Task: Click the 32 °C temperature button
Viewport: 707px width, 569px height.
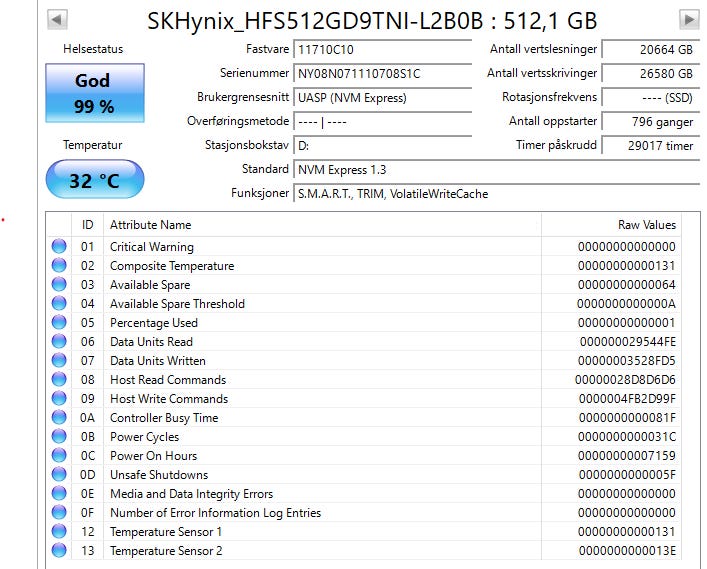Action: [x=95, y=179]
